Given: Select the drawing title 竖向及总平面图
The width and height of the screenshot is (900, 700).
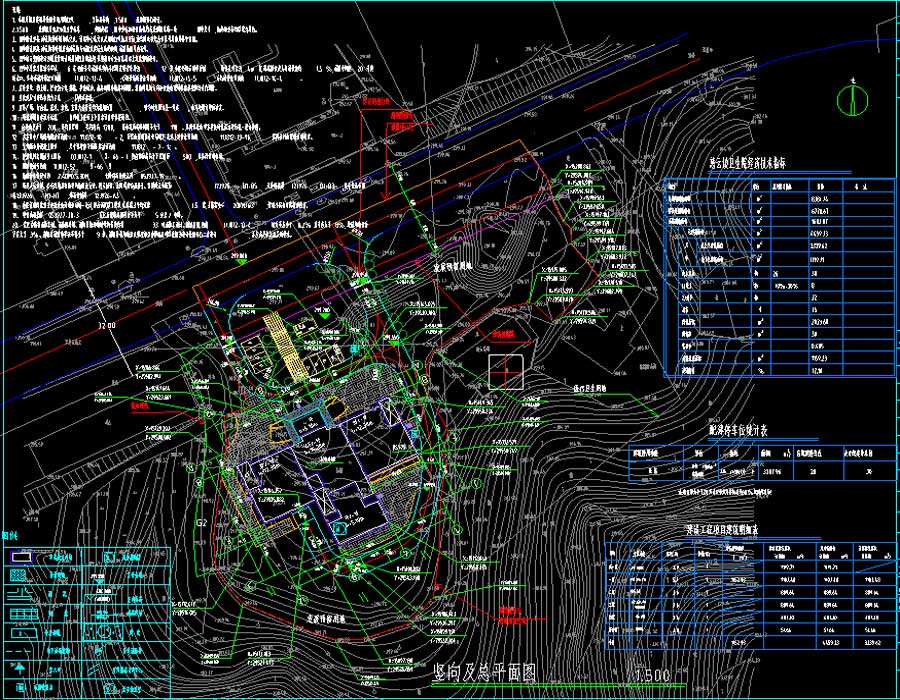Looking at the screenshot, I should coord(484,674).
